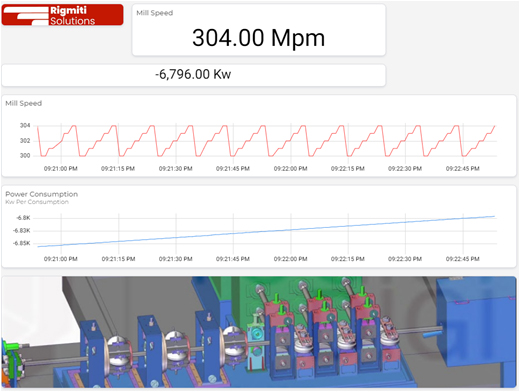
Task: Click the red mill speed sawtooth line
Action: (x=267, y=141)
